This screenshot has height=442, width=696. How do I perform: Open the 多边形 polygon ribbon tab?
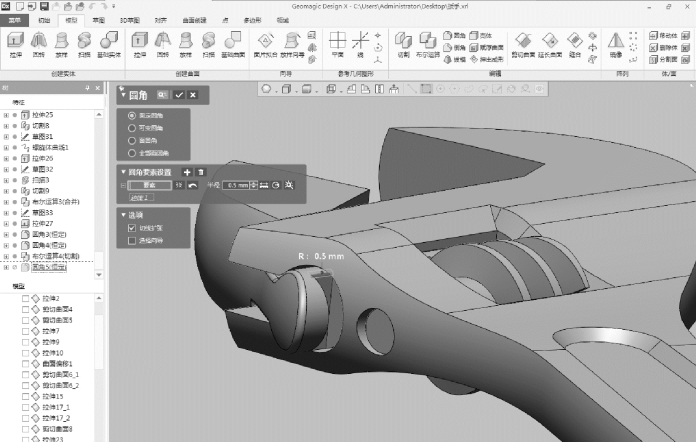point(252,19)
